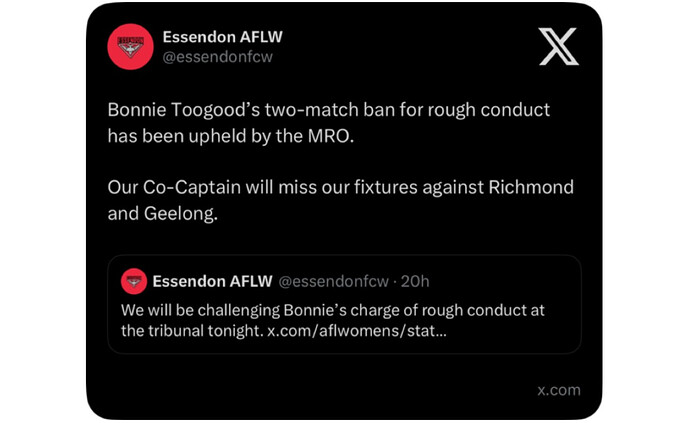Click the X logo in the card corner
This screenshot has width=689, height=423.
pos(558,46)
